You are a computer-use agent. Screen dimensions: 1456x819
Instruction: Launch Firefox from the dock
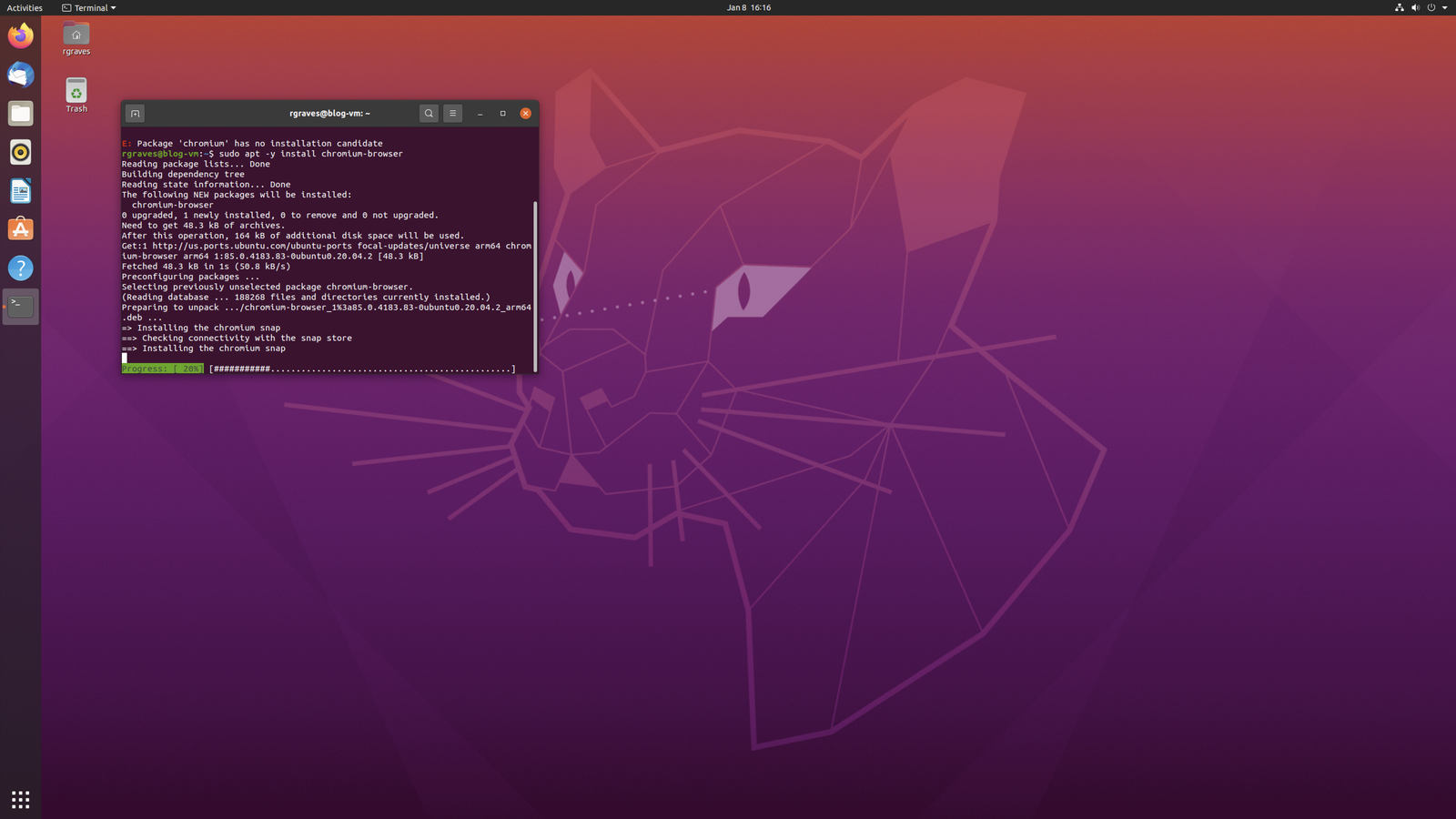(x=20, y=36)
